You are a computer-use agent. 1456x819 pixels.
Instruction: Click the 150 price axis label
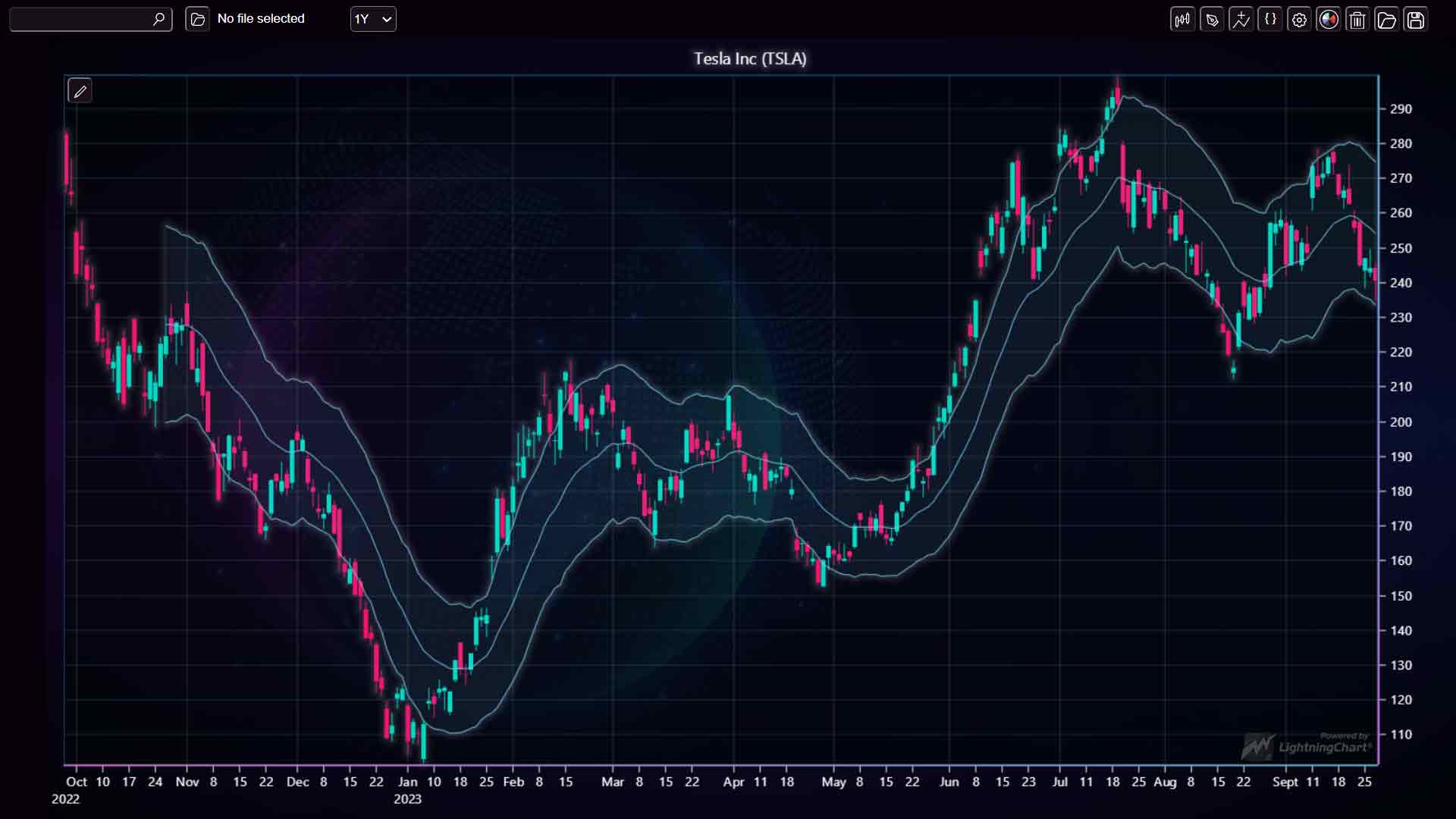point(1401,596)
